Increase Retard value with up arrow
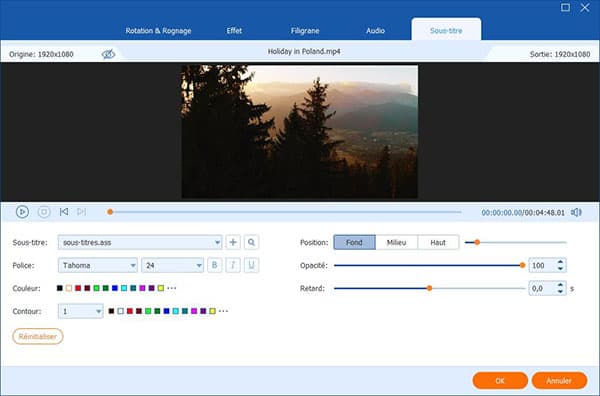Viewport: 600px width, 396px height. point(560,285)
